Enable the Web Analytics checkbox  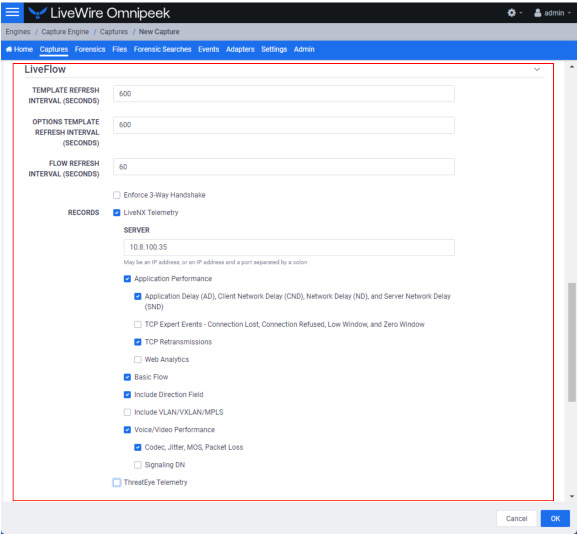[x=138, y=360]
